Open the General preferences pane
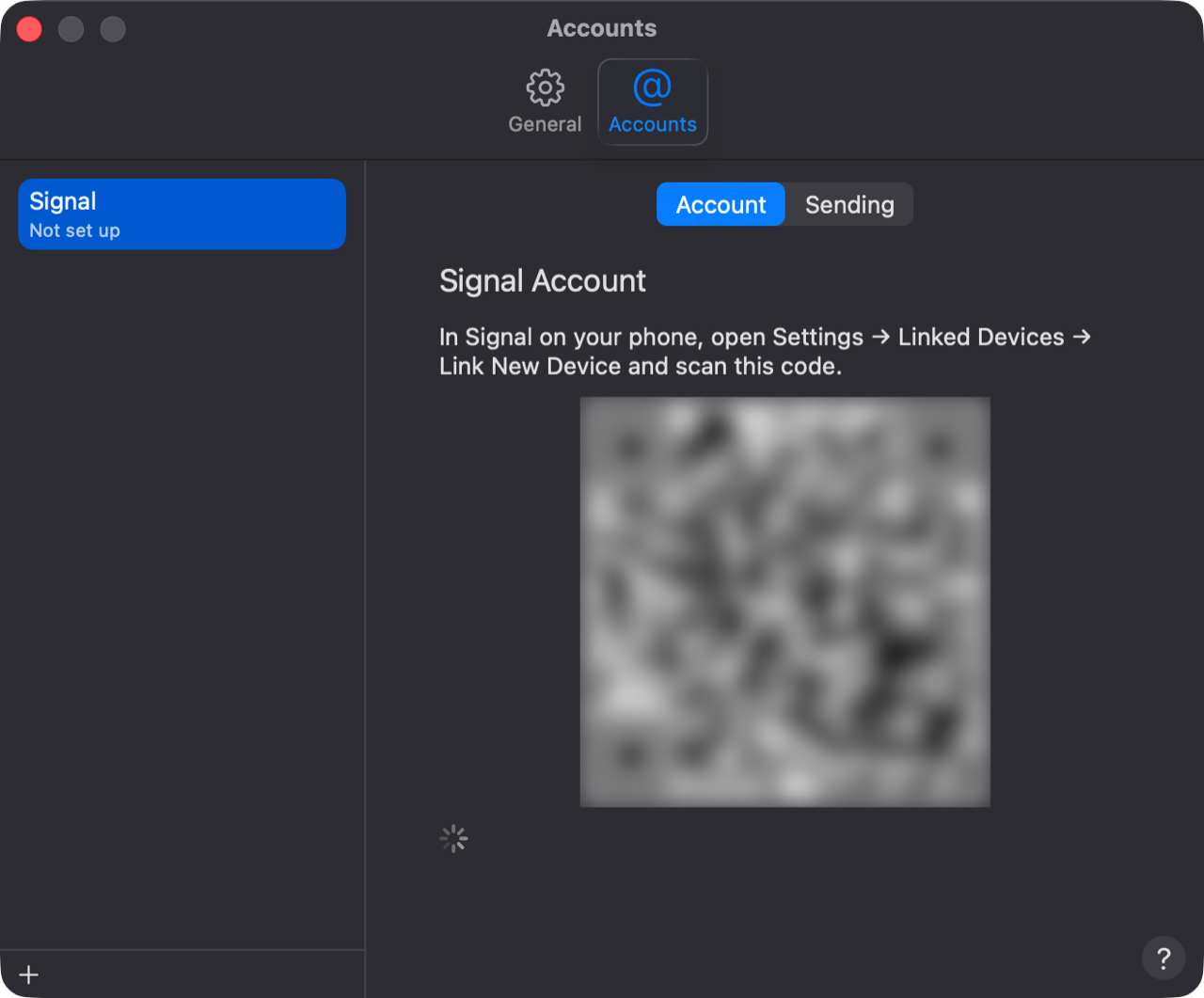This screenshot has height=998, width=1204. click(545, 103)
